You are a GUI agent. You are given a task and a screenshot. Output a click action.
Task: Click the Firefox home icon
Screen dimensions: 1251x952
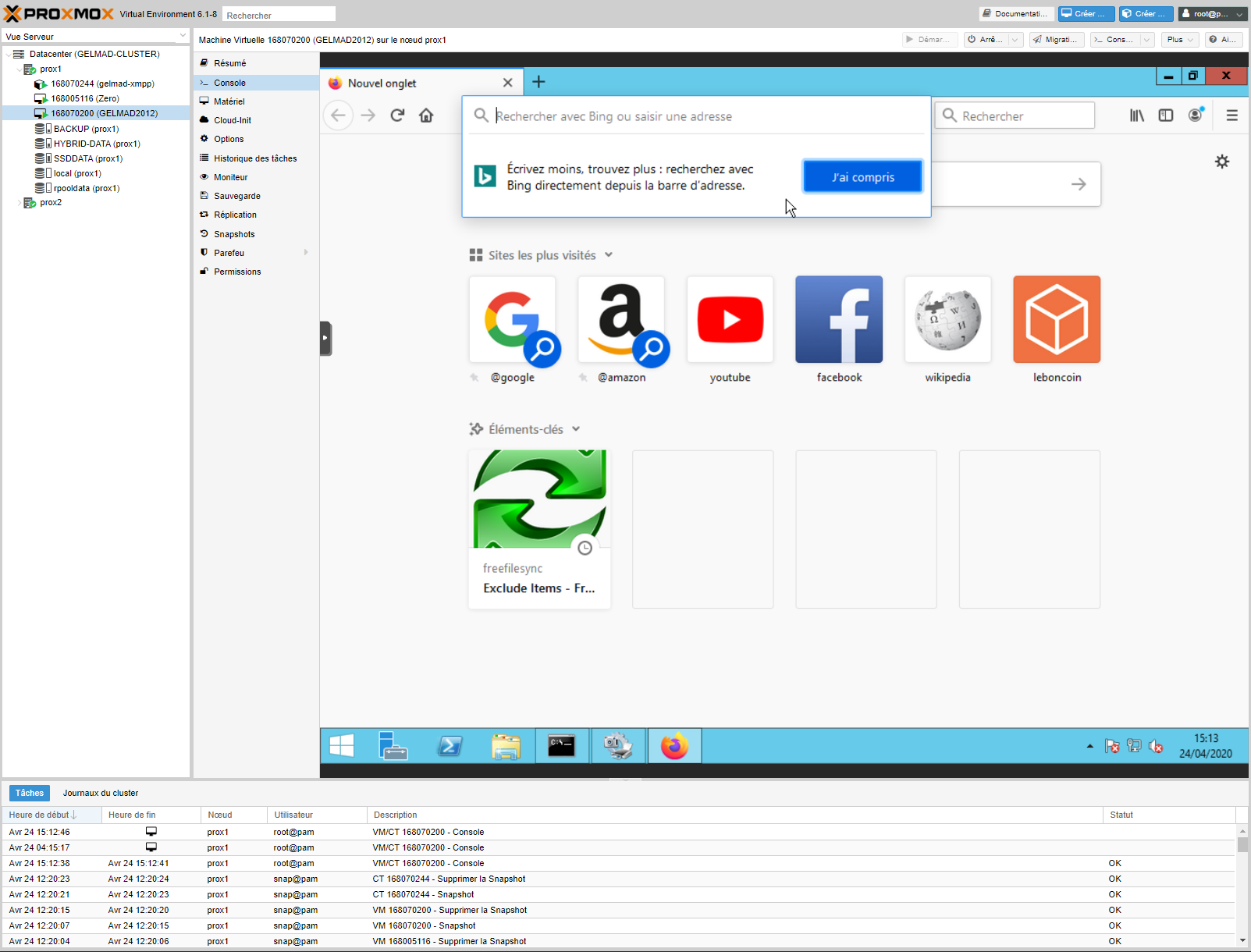point(426,115)
